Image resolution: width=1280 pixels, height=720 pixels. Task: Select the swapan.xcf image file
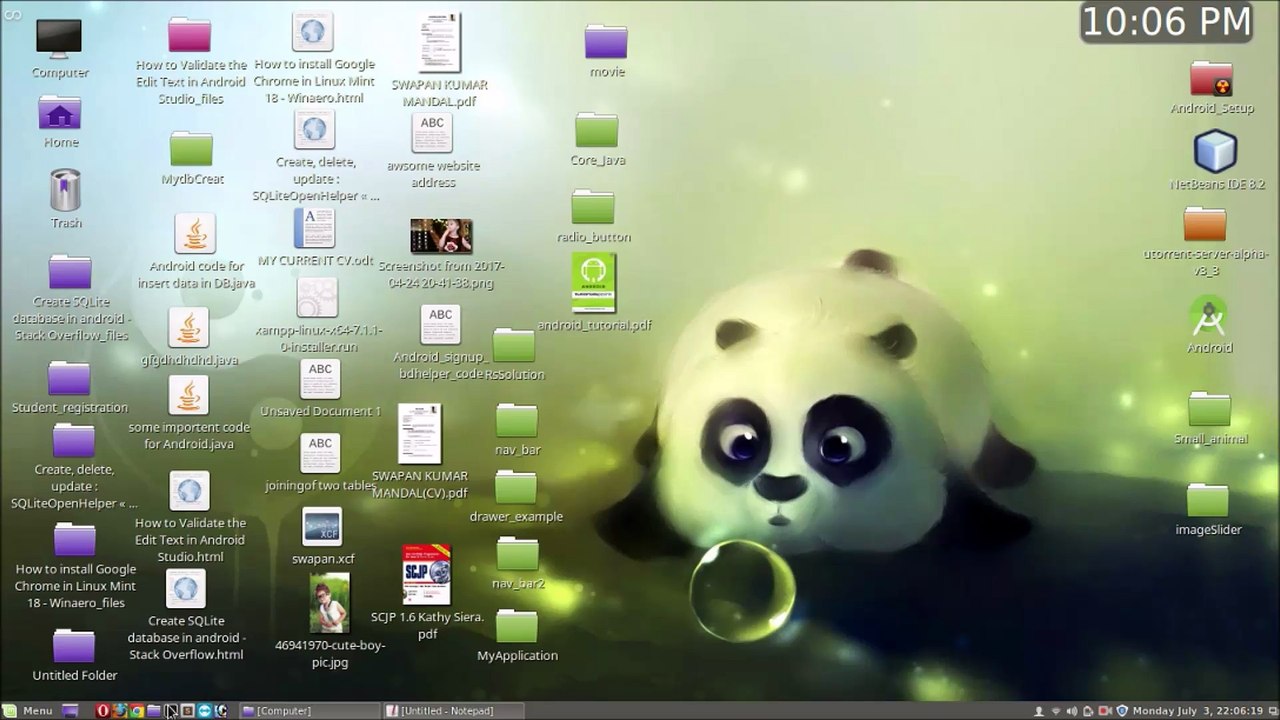[322, 527]
